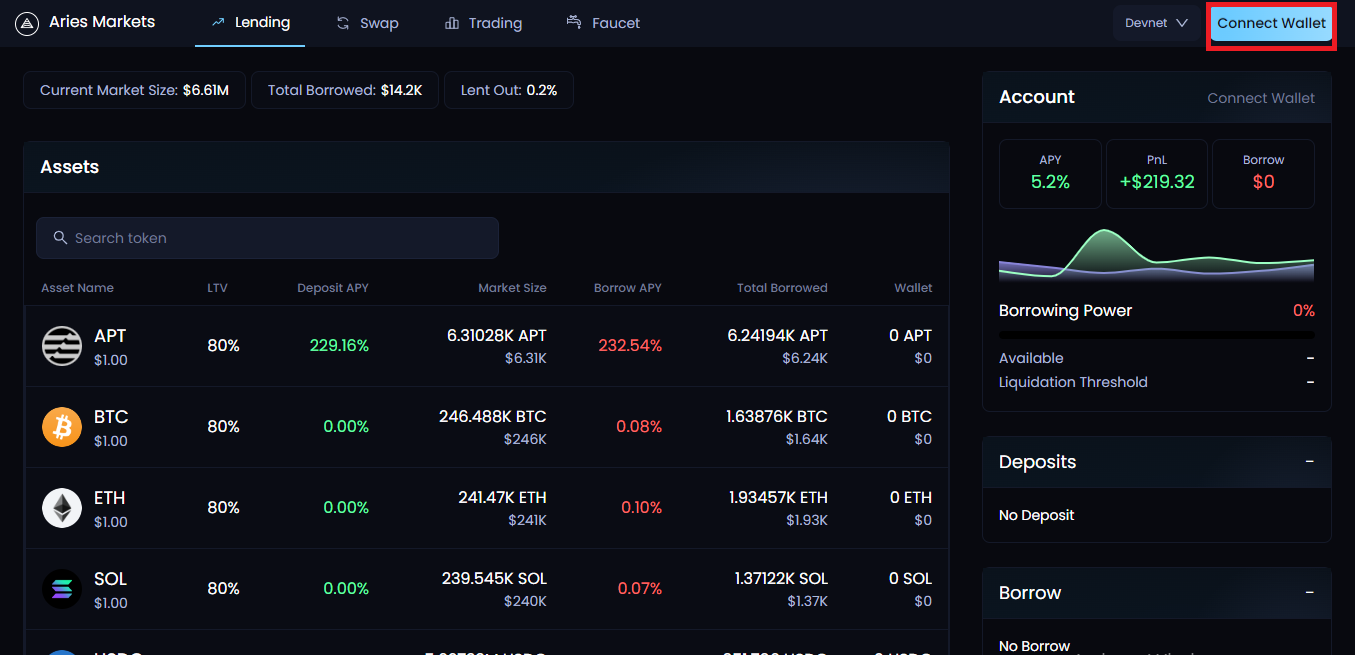Click the search magnifier icon
The height and width of the screenshot is (655, 1355).
(x=60, y=238)
